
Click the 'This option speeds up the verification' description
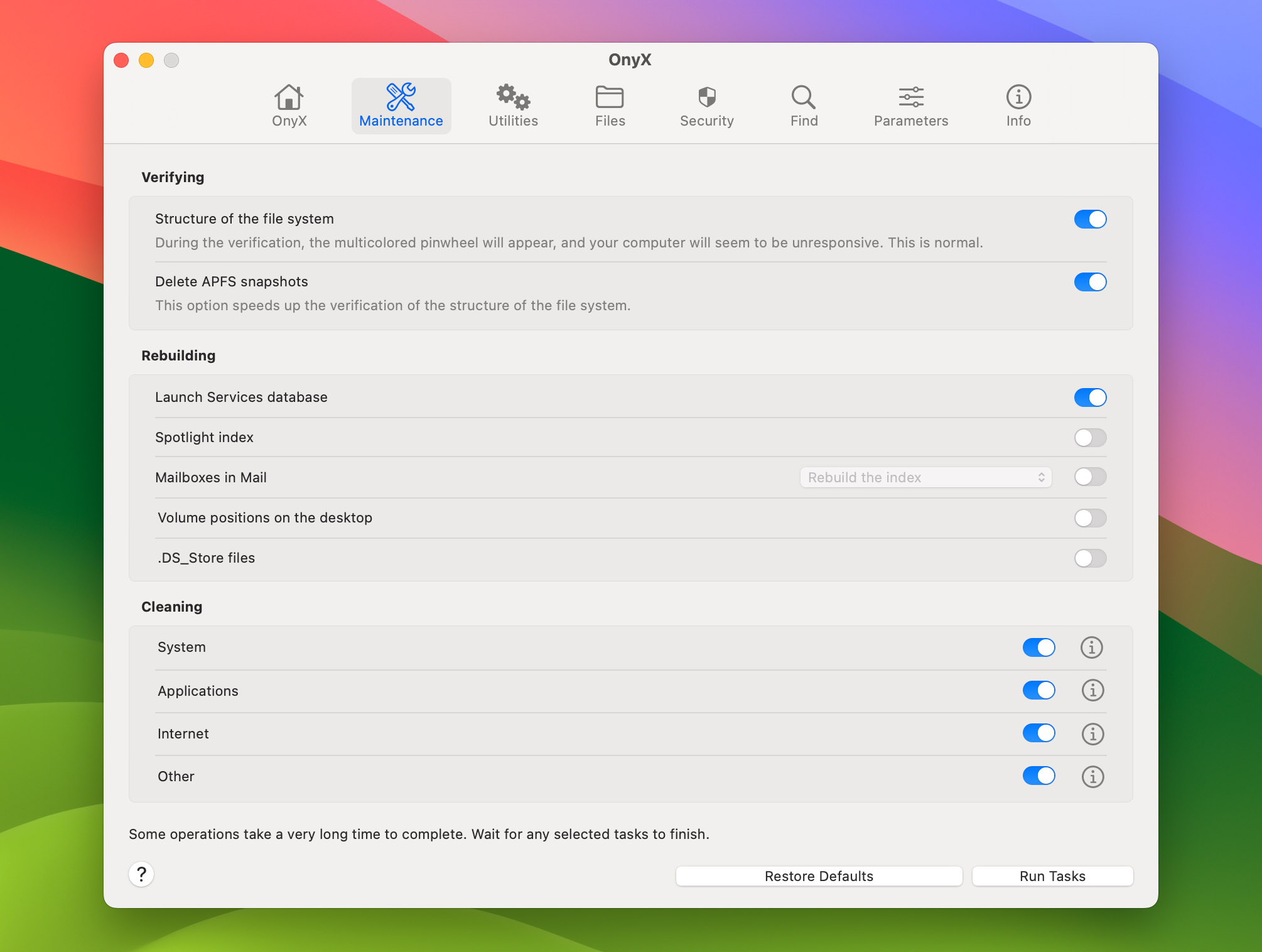point(393,305)
